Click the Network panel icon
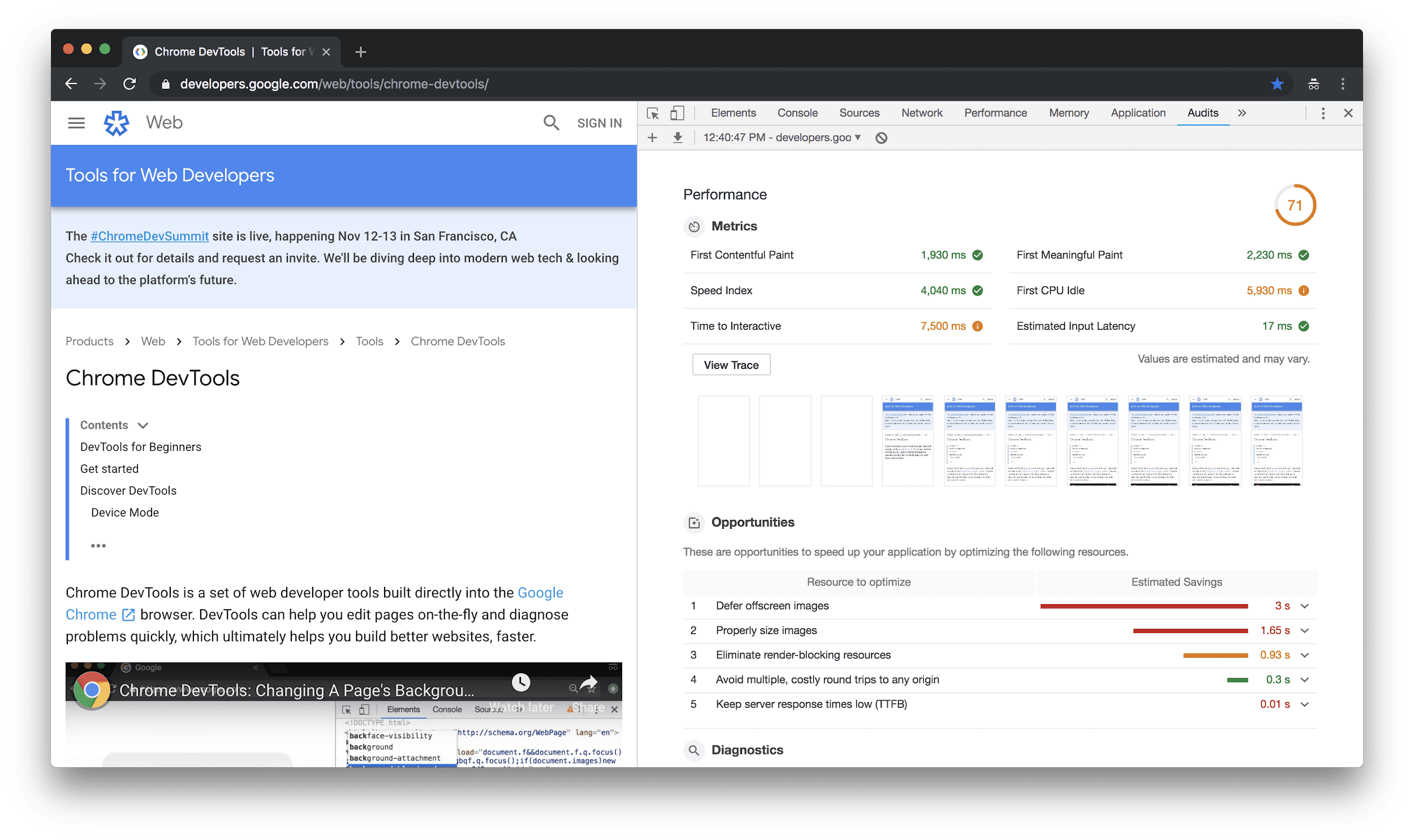Image resolution: width=1414 pixels, height=840 pixels. tap(920, 112)
